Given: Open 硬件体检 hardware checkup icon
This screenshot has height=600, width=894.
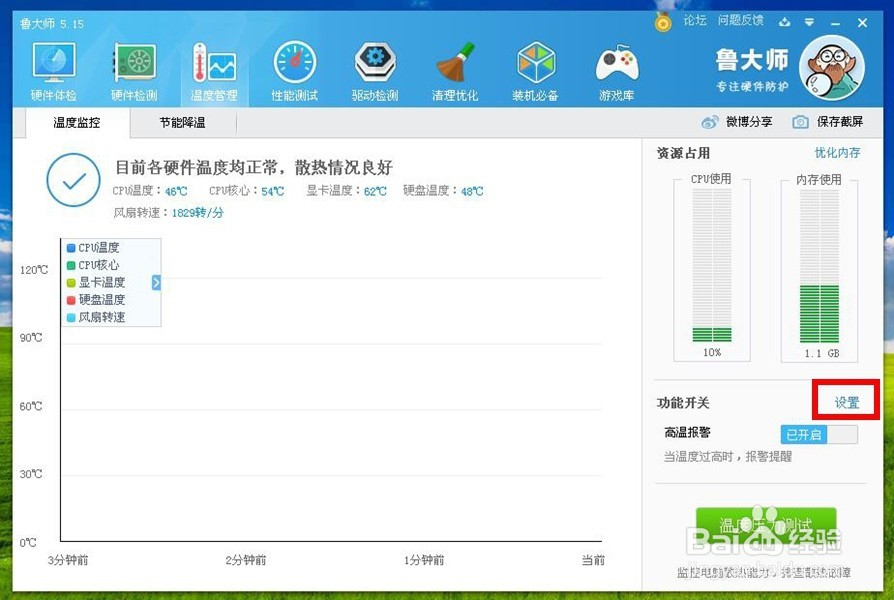Looking at the screenshot, I should tap(54, 63).
